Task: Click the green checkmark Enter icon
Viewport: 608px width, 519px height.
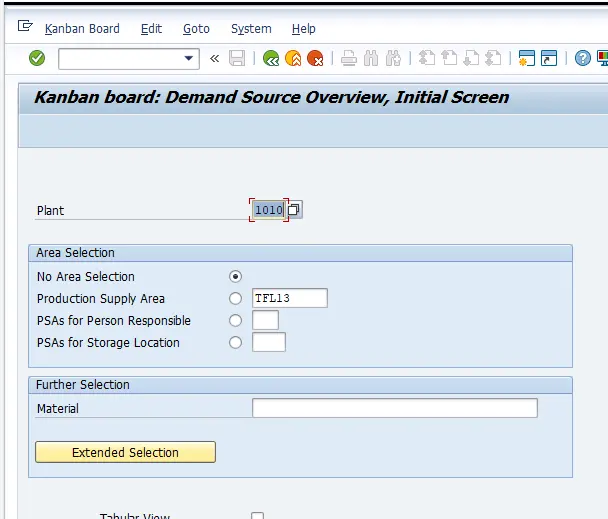Action: pyautogui.click(x=37, y=59)
